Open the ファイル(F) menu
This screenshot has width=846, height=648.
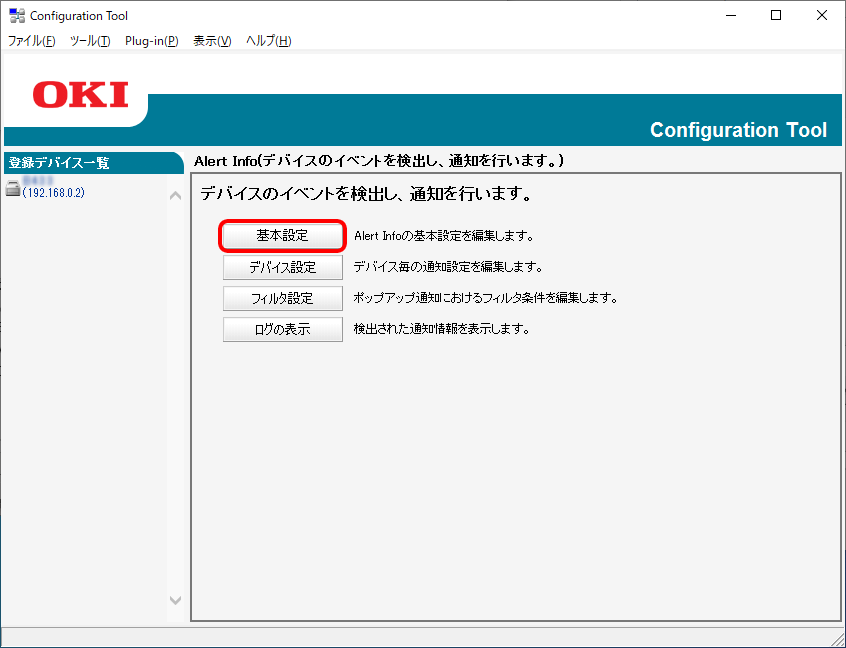[32, 41]
